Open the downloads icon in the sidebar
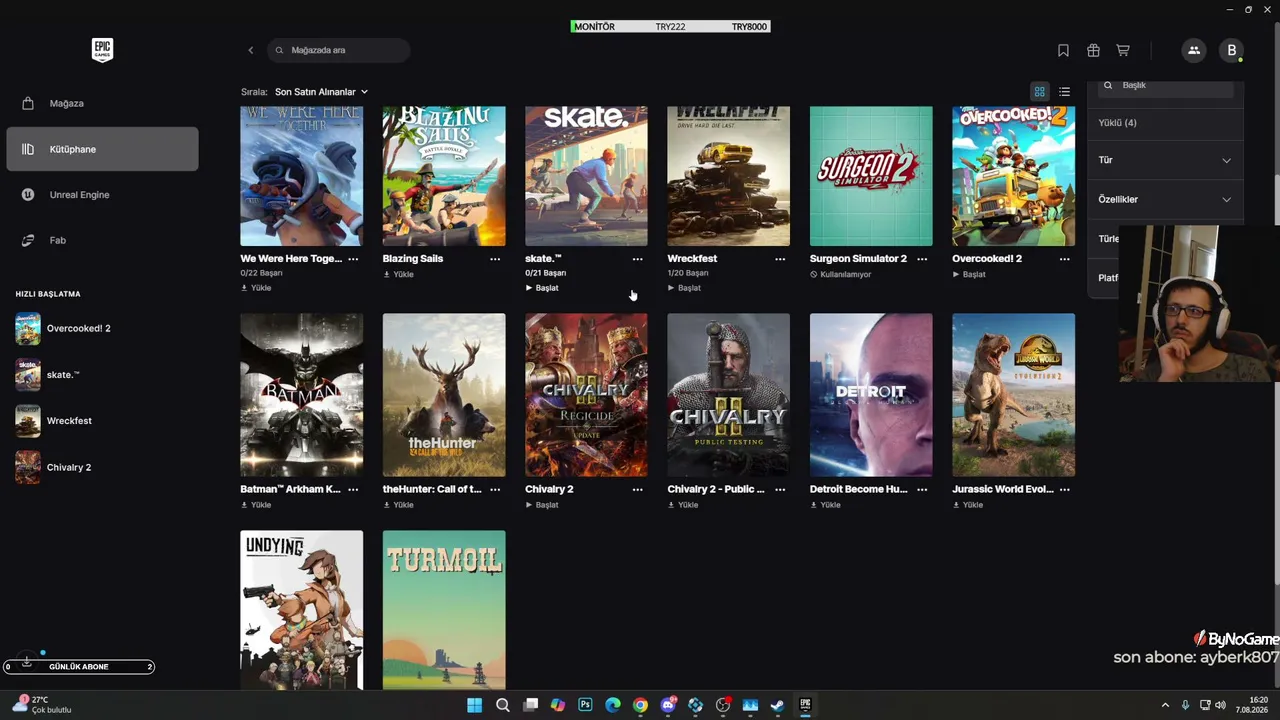Viewport: 1280px width, 720px height. (27, 661)
